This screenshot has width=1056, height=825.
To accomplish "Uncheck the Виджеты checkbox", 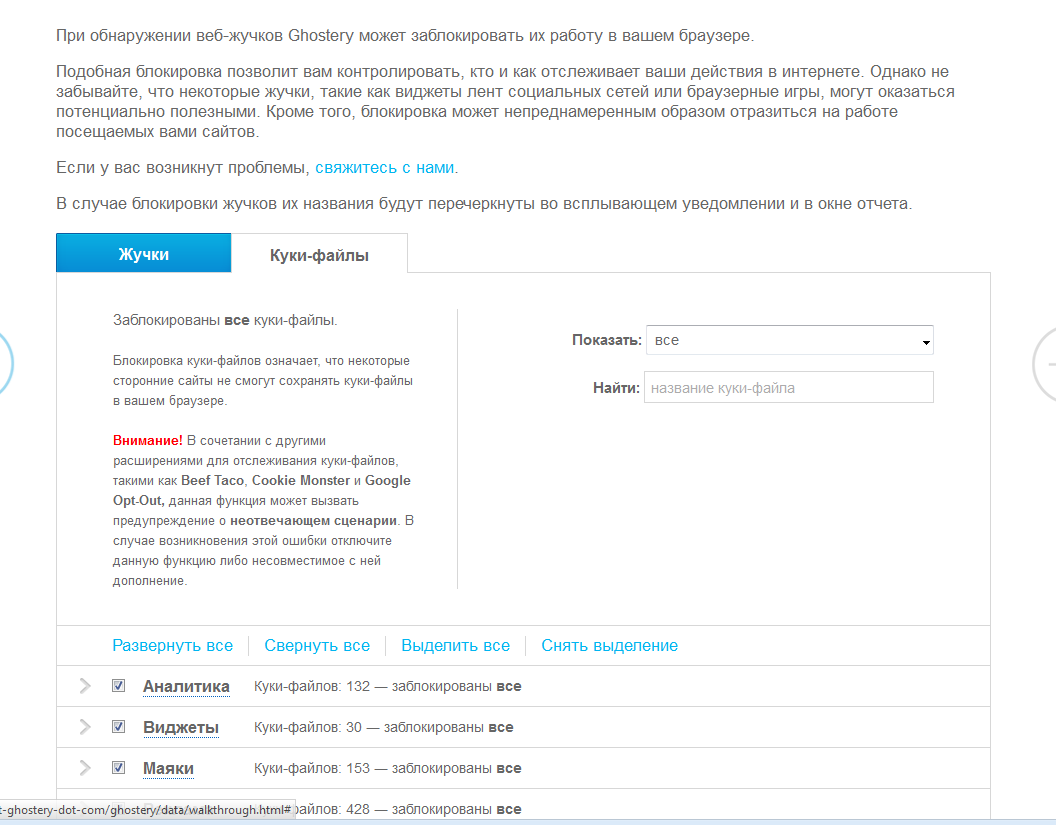I will coord(119,727).
